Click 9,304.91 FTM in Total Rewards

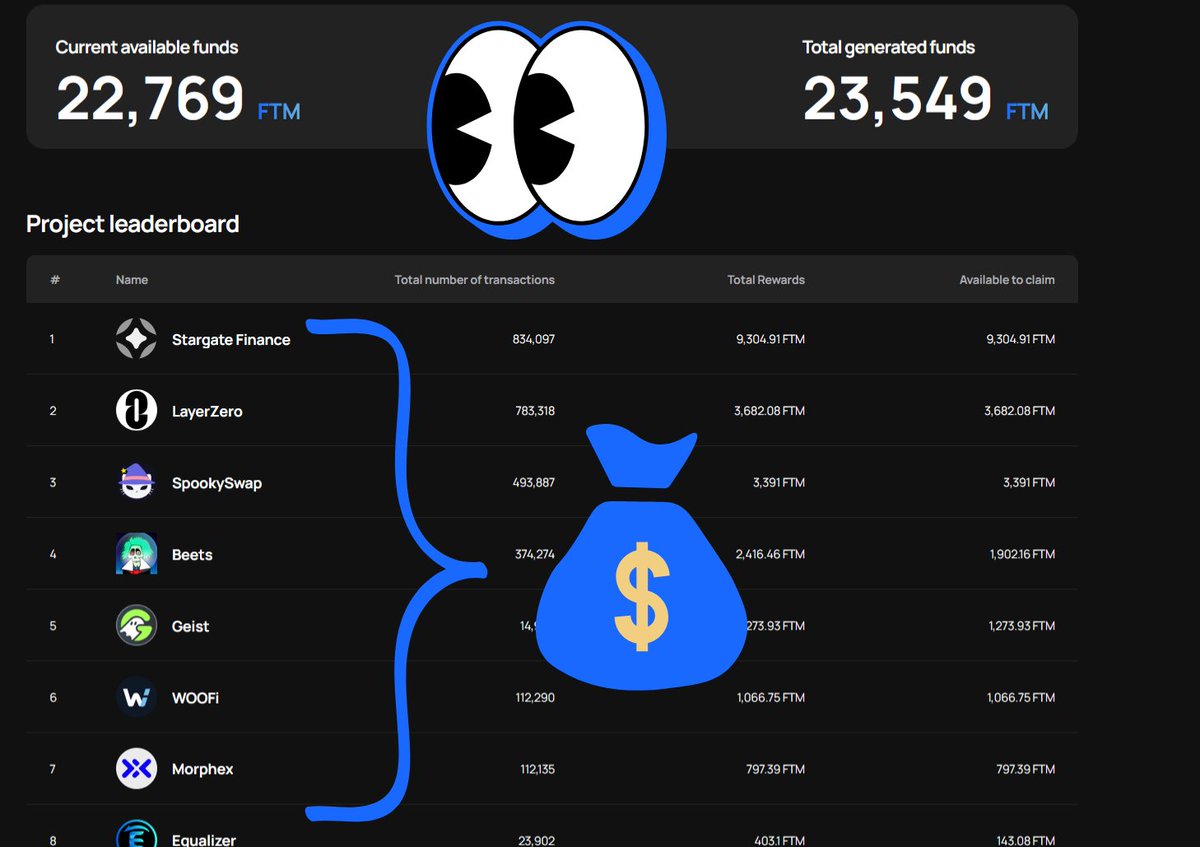pyautogui.click(x=770, y=339)
